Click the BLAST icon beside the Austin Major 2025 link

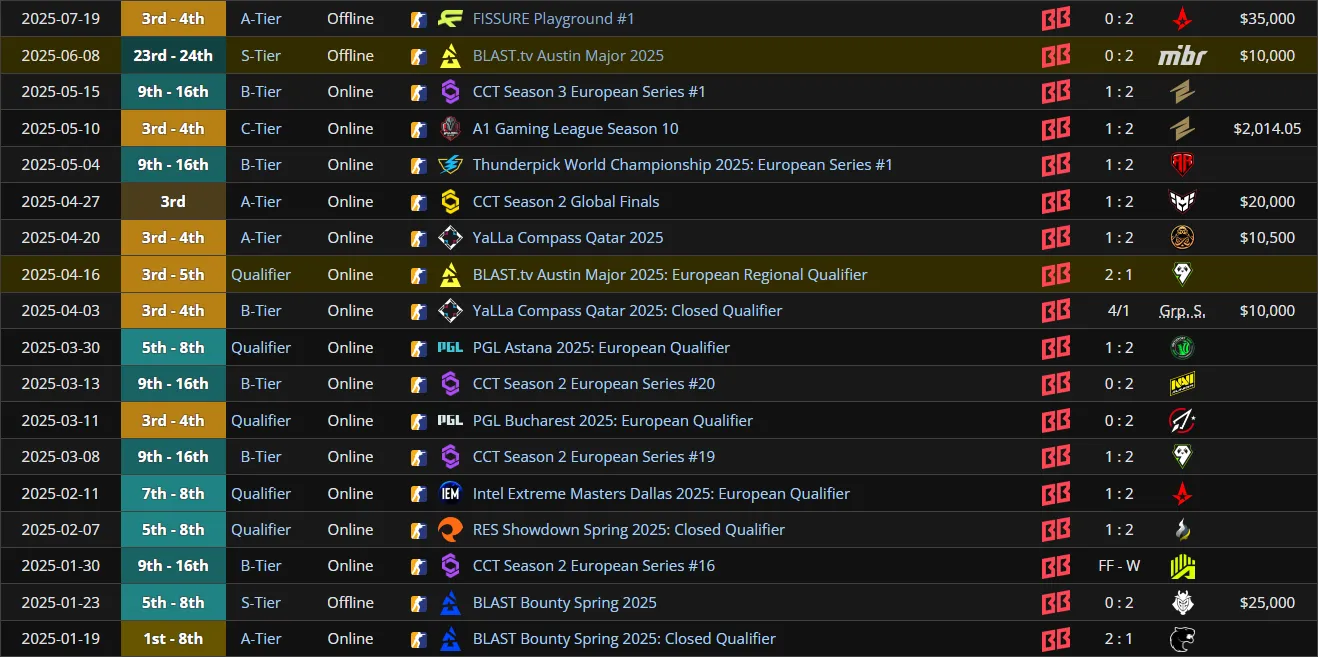(x=450, y=56)
